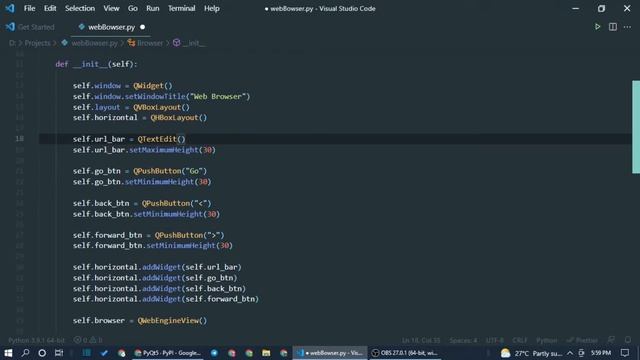Viewport: 640px width, 360px height.
Task: Open the weather 27°C Partly sunny widget
Action: click(x=531, y=353)
